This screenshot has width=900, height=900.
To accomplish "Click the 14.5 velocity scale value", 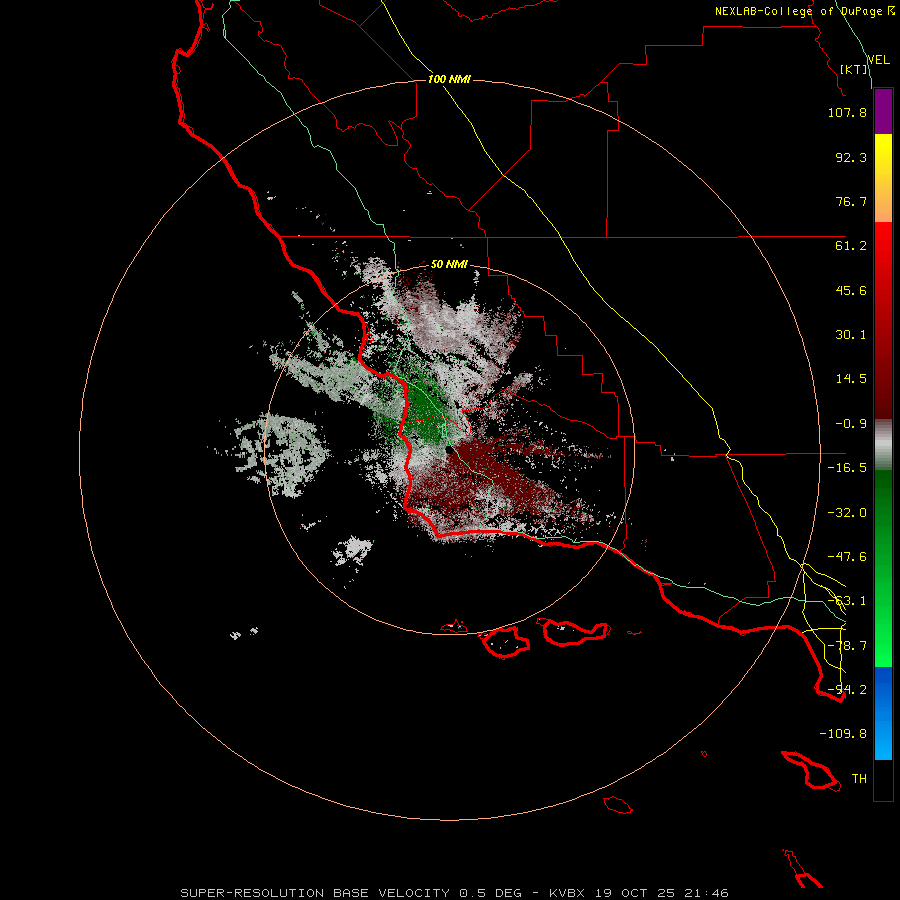I will (851, 379).
